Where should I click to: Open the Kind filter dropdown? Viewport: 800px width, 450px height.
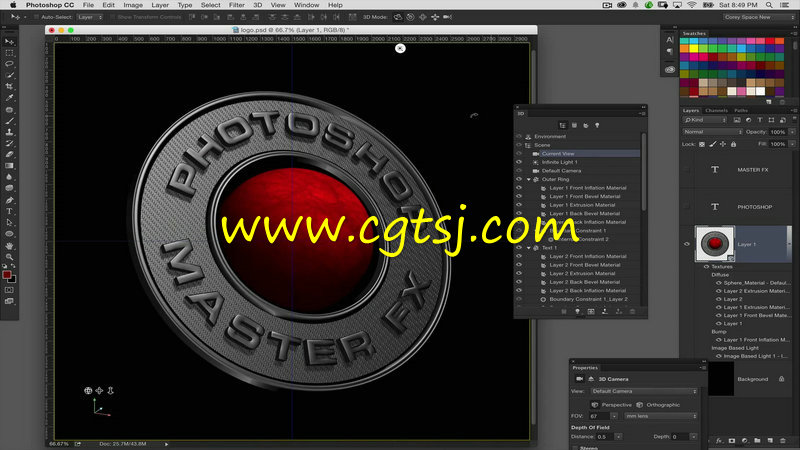(705, 120)
